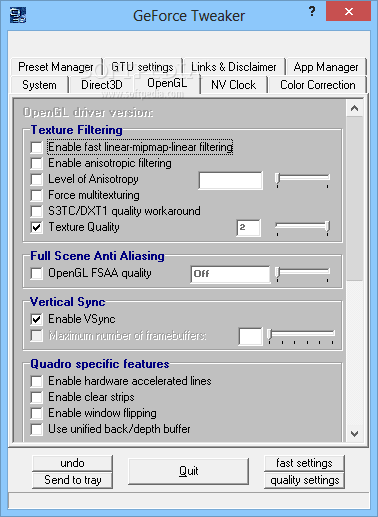Close the GeForce Tweaker window

pyautogui.click(x=348, y=12)
